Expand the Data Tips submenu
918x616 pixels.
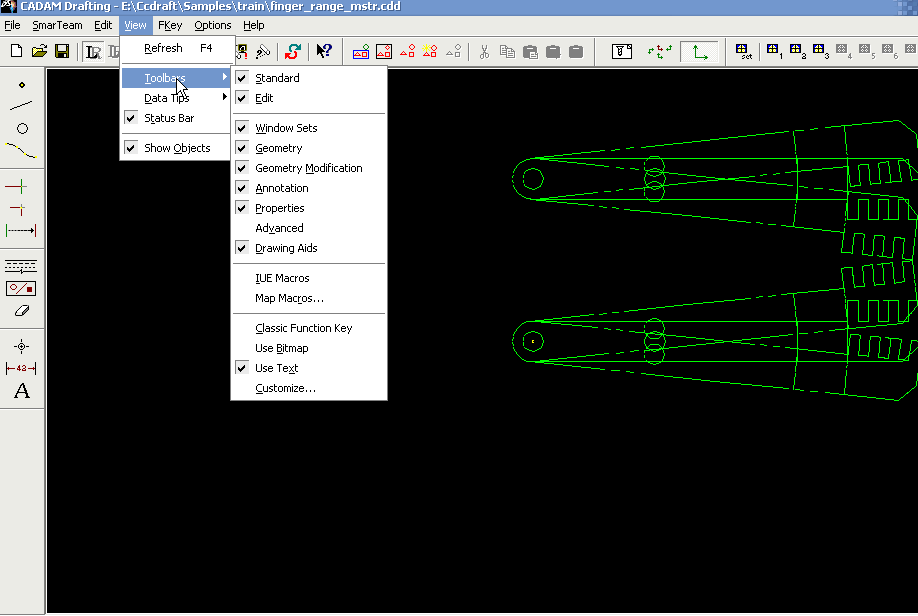[x=176, y=98]
